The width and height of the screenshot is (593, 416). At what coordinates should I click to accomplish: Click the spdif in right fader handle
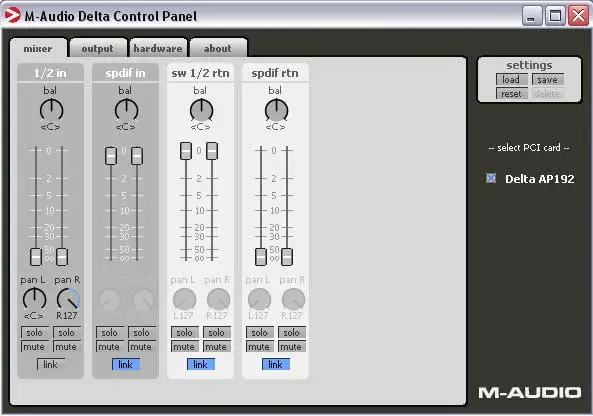137,156
